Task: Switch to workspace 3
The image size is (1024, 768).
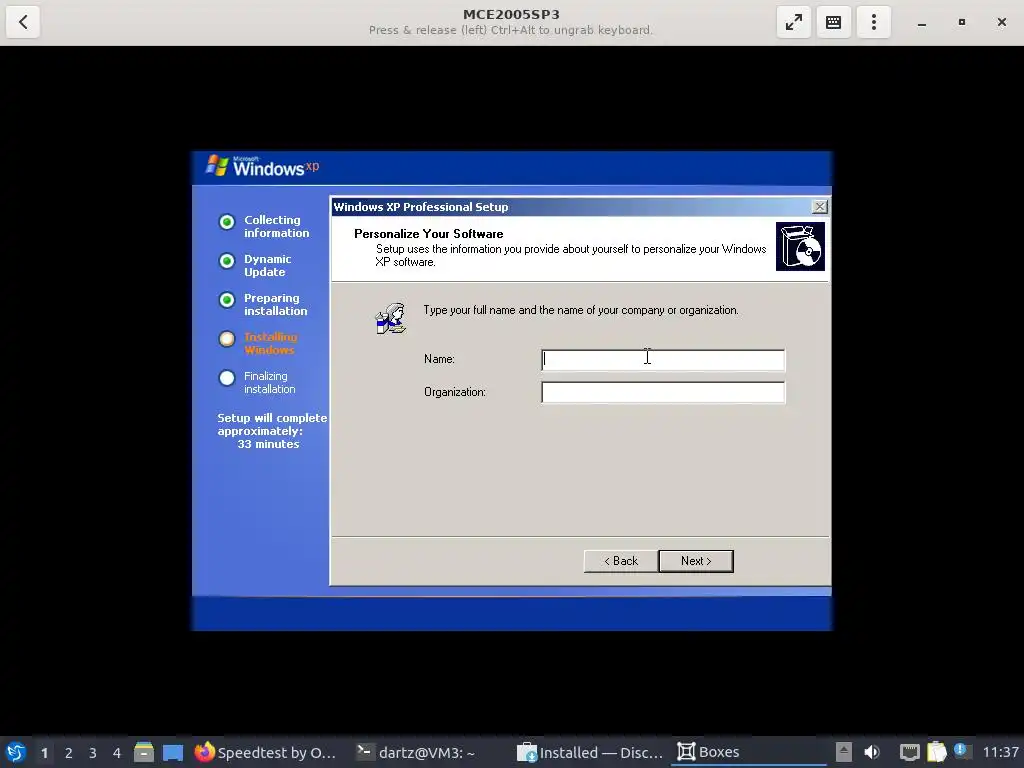Action: (93, 753)
